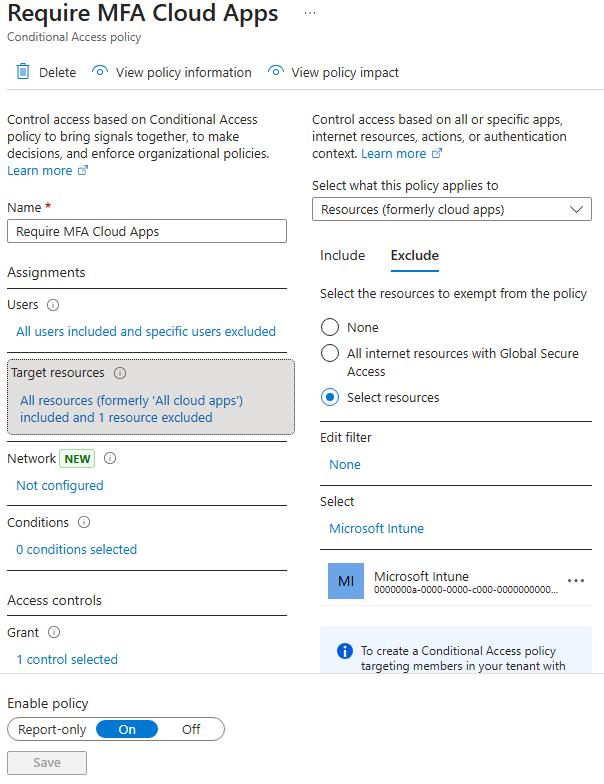
Task: Click the info icon beside Target resources
Action: pyautogui.click(x=120, y=373)
